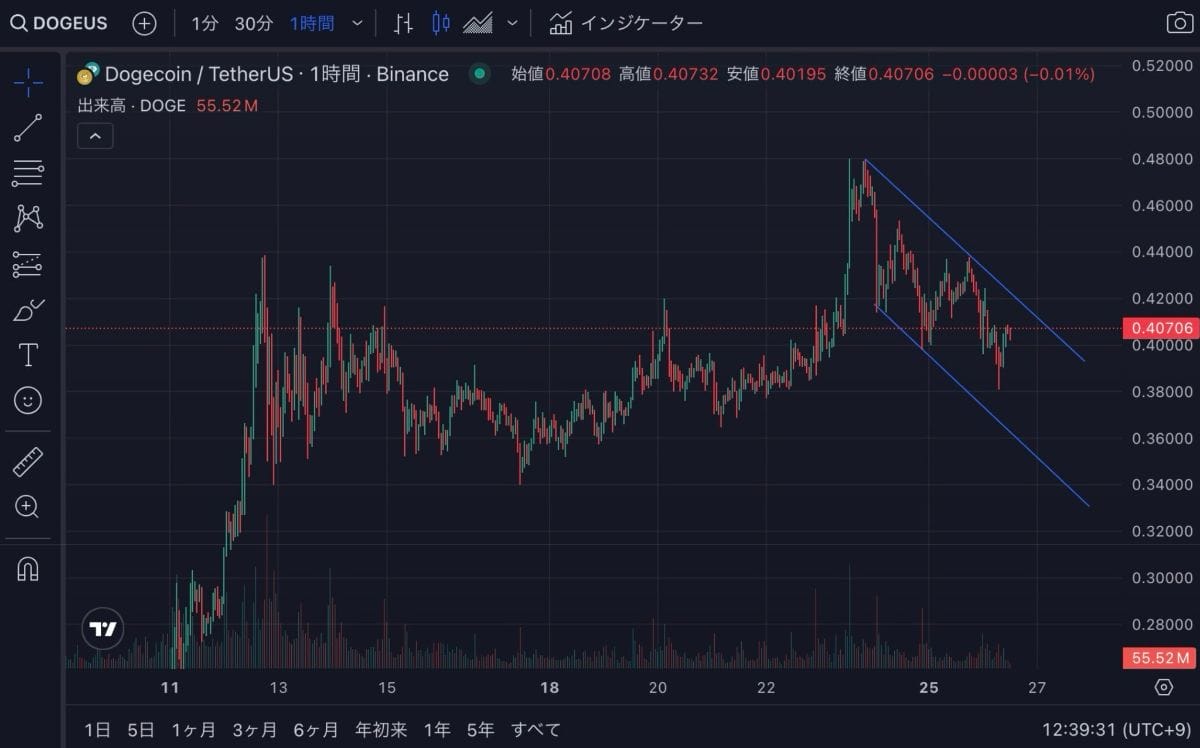Add a symbol to compare with plus icon
Image resolution: width=1200 pixels, height=748 pixels.
[x=144, y=23]
